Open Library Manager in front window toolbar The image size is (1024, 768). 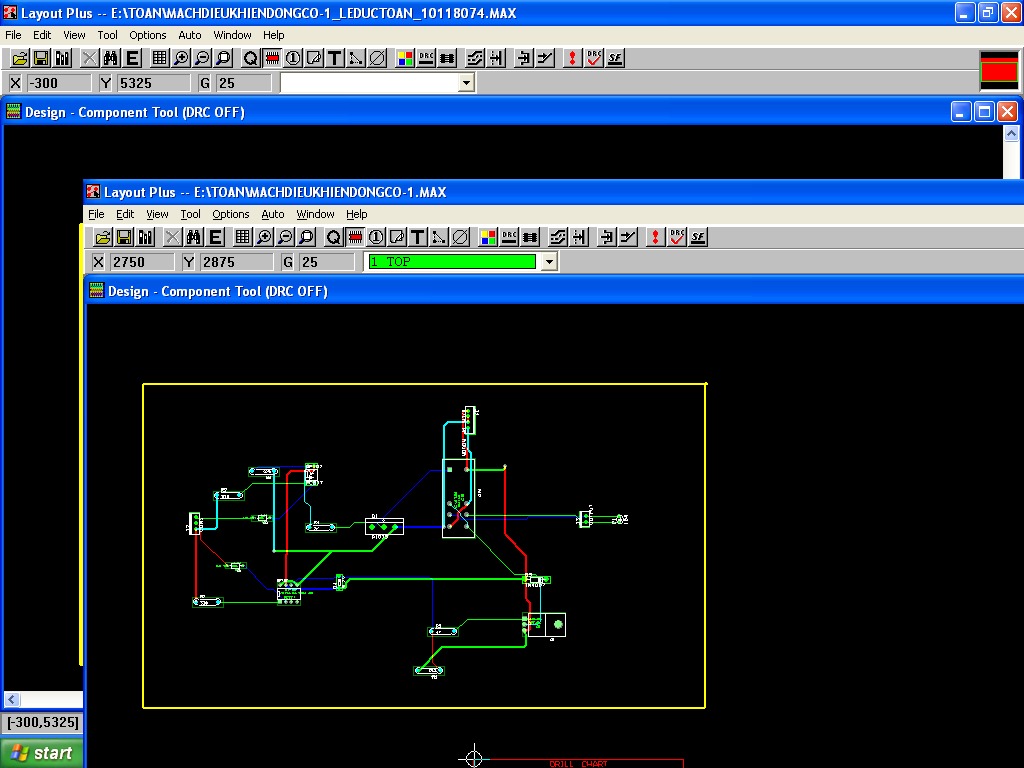(145, 237)
